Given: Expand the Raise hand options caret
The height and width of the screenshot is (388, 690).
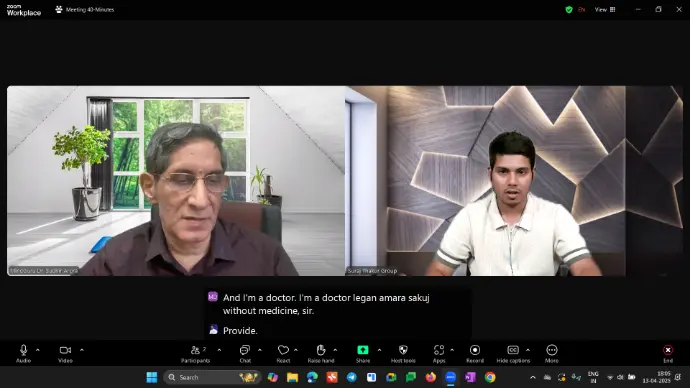Looking at the screenshot, I should [335, 350].
